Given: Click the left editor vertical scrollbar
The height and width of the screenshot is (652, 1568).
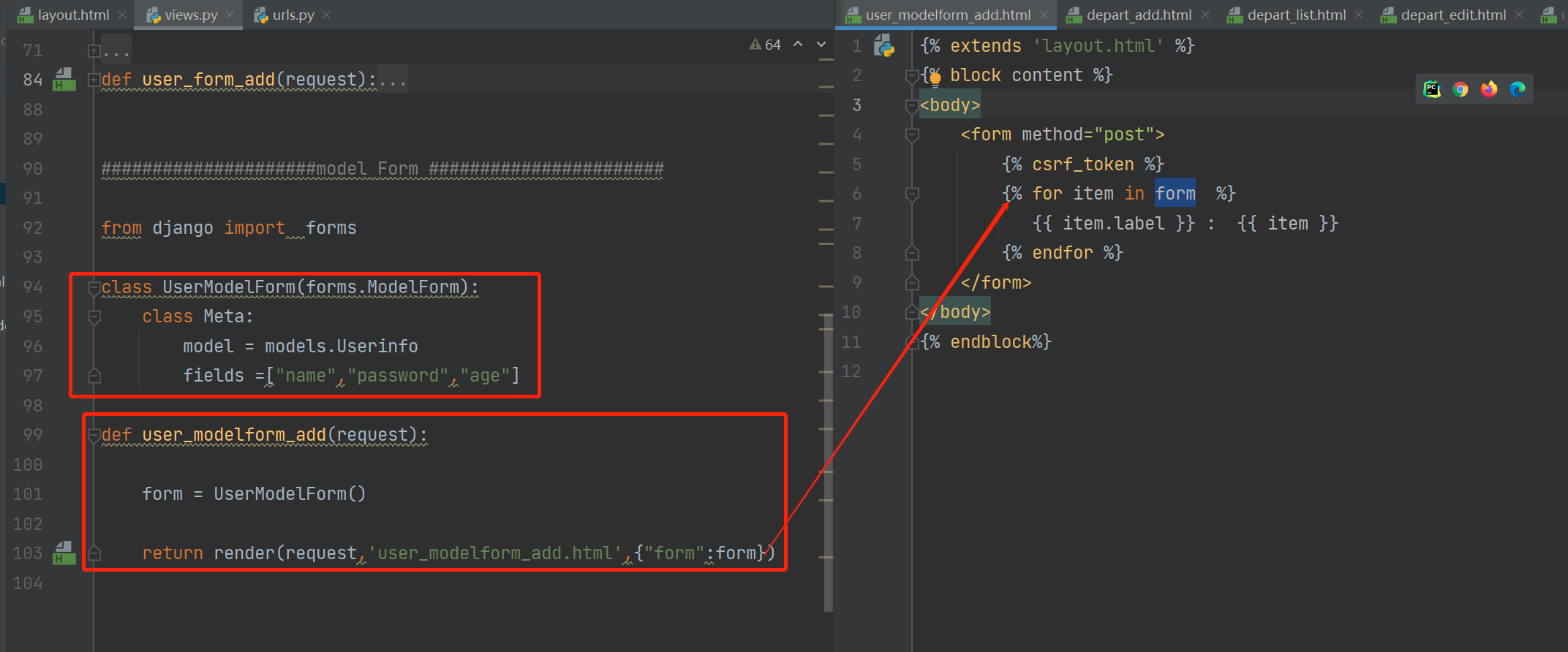Looking at the screenshot, I should (x=828, y=462).
